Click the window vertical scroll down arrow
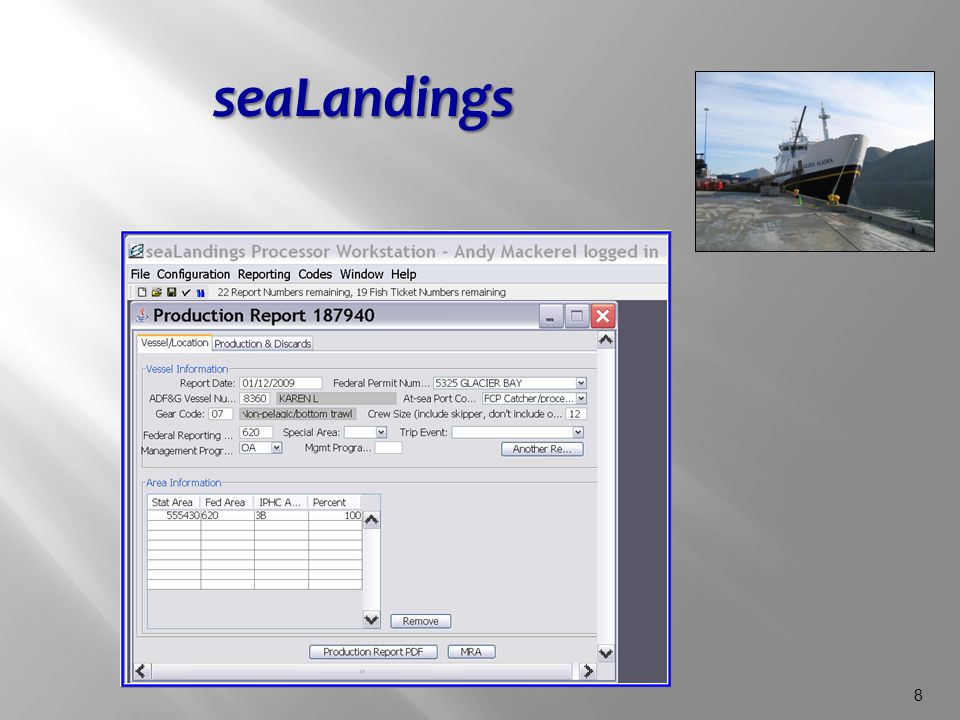This screenshot has height=720, width=960. coord(606,653)
